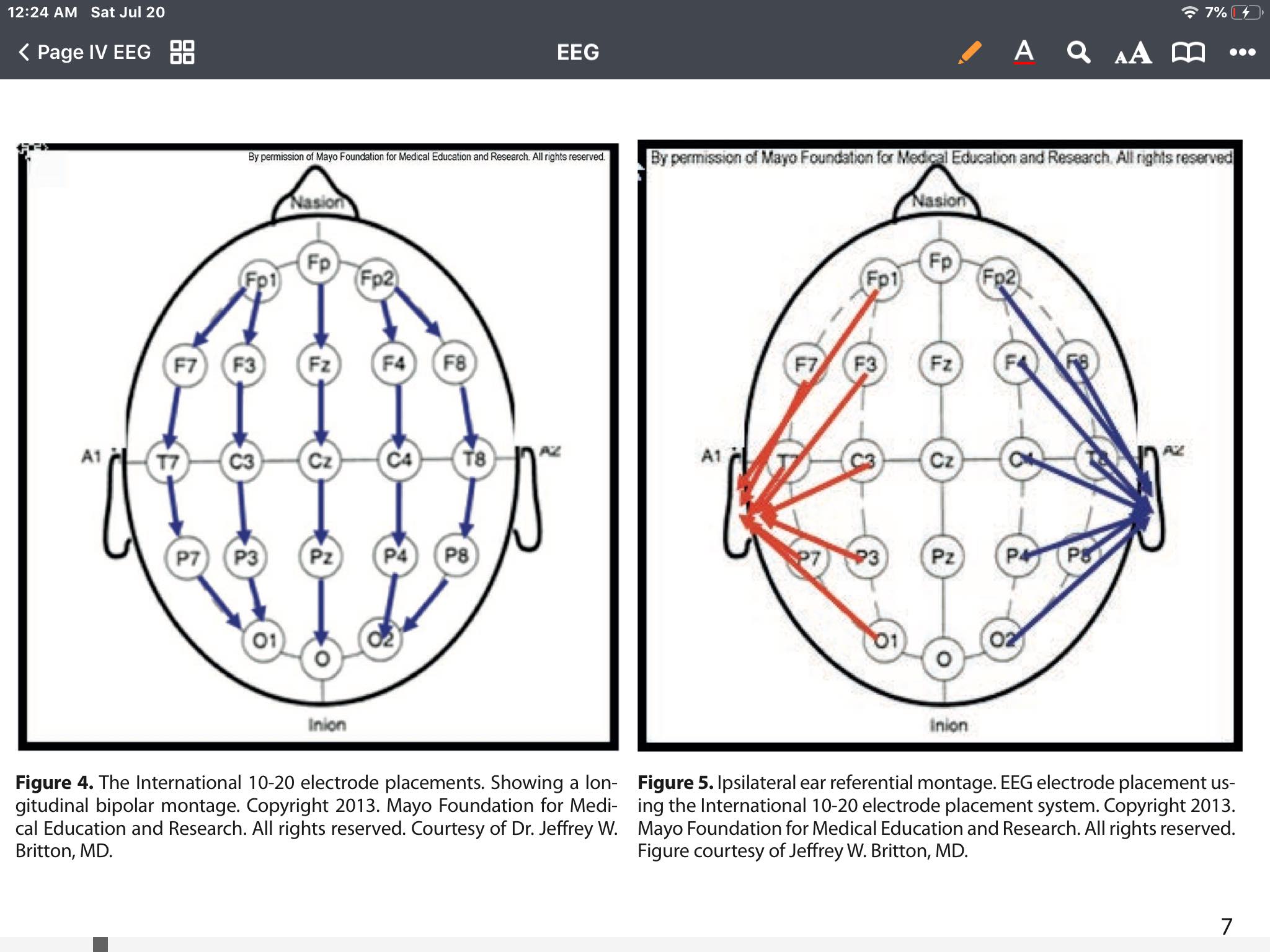Tap the page scrubber handle at bottom
This screenshot has width=1270, height=952.
[100, 945]
